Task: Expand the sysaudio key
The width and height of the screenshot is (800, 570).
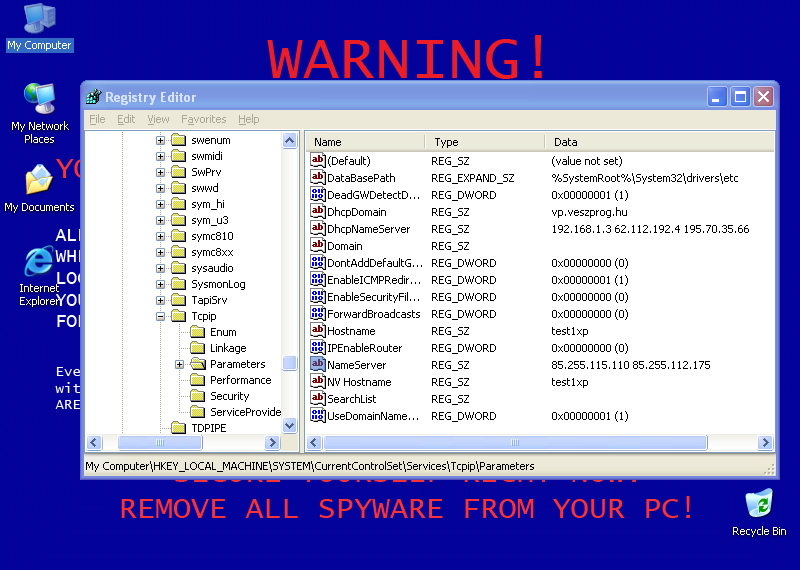Action: click(x=160, y=268)
